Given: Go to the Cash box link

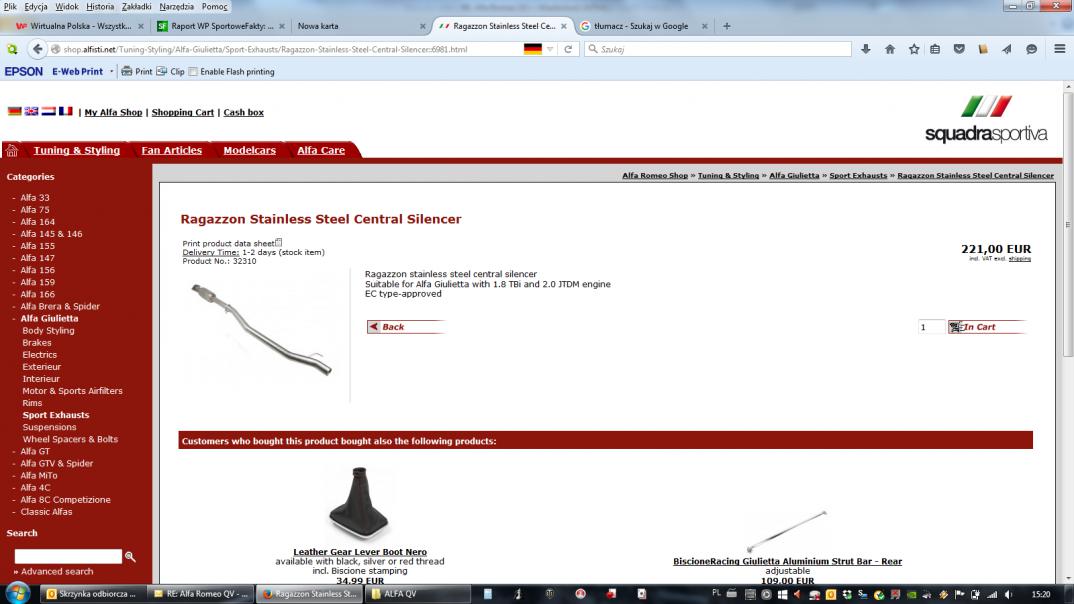Looking at the screenshot, I should [x=243, y=112].
